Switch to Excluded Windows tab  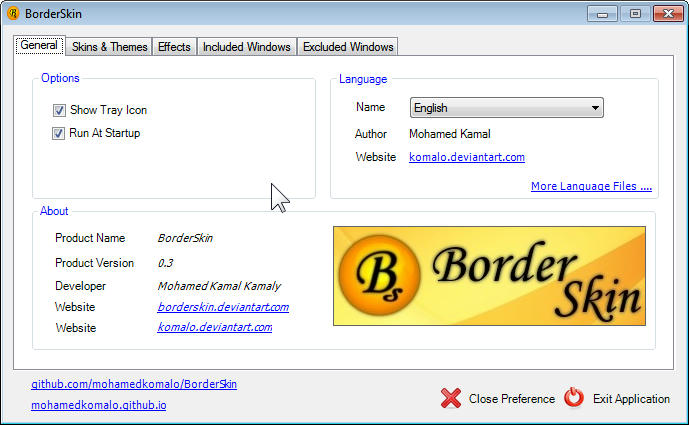[x=348, y=47]
